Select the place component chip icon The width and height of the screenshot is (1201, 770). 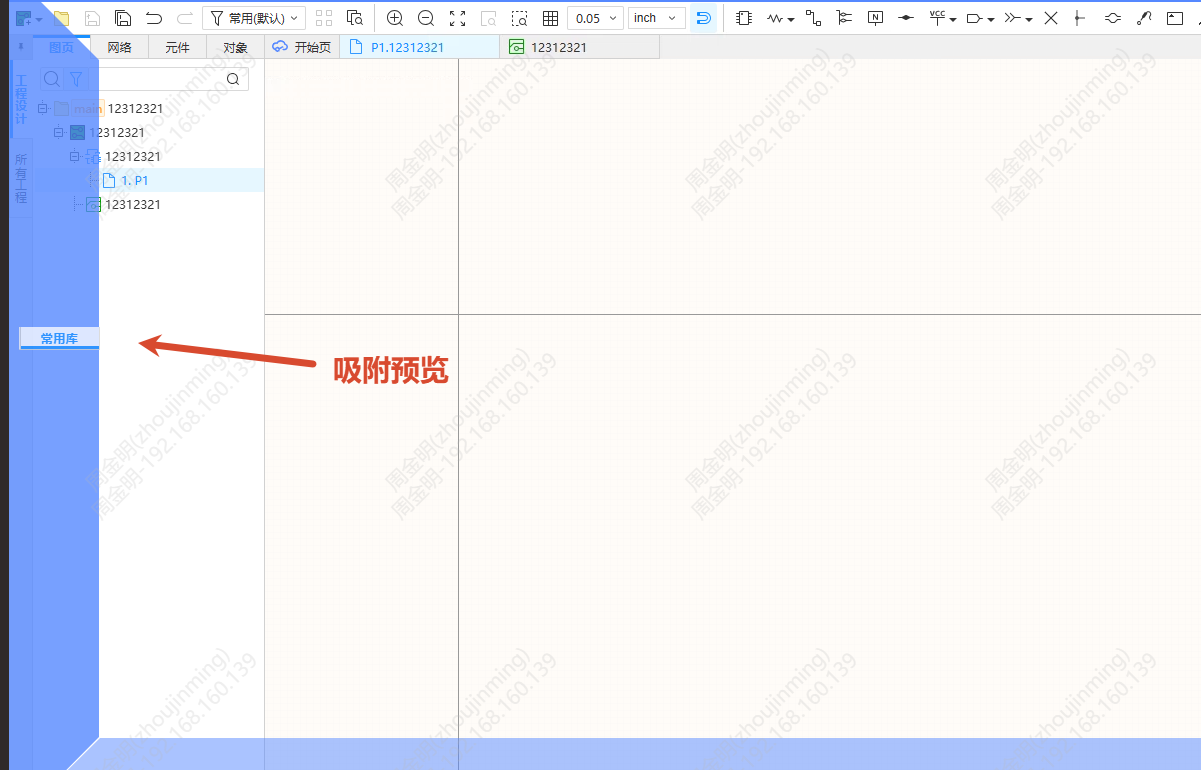[743, 18]
